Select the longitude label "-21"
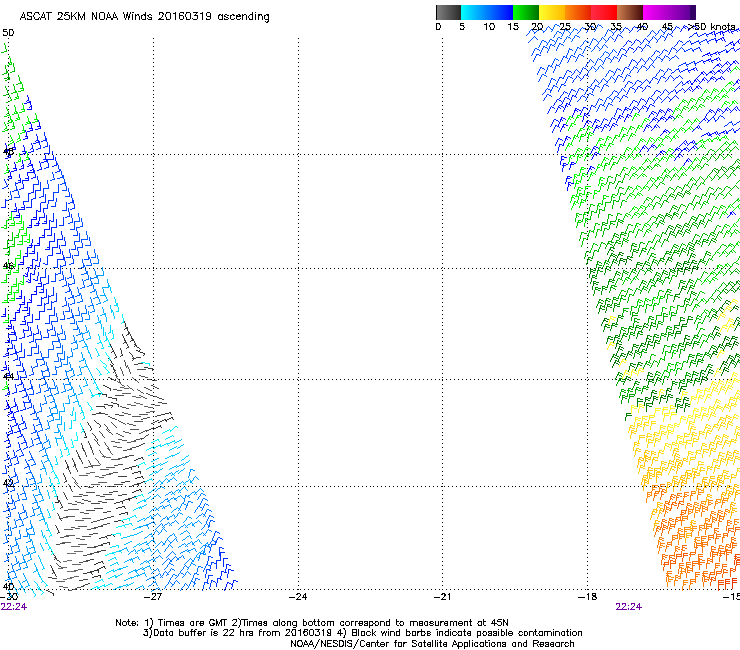740x650 pixels. coord(443,597)
